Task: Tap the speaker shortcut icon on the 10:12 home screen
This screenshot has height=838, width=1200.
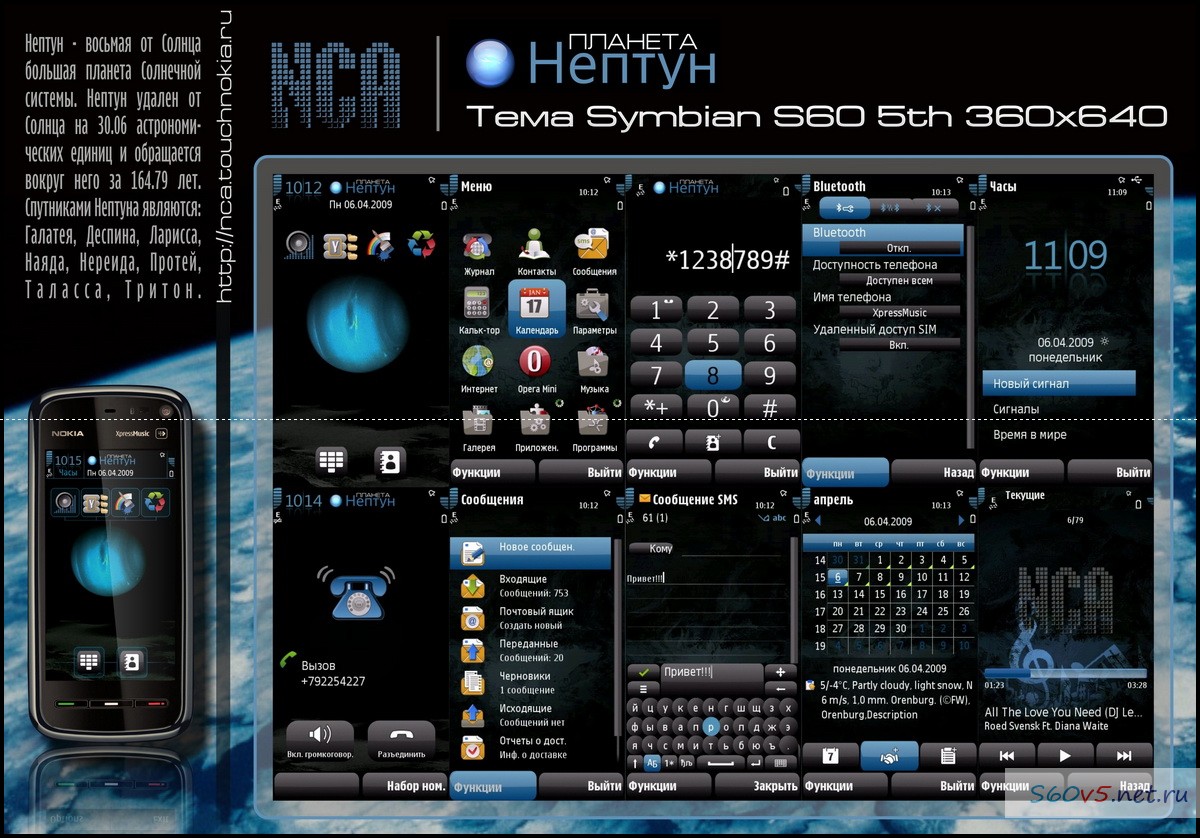Action: 298,245
